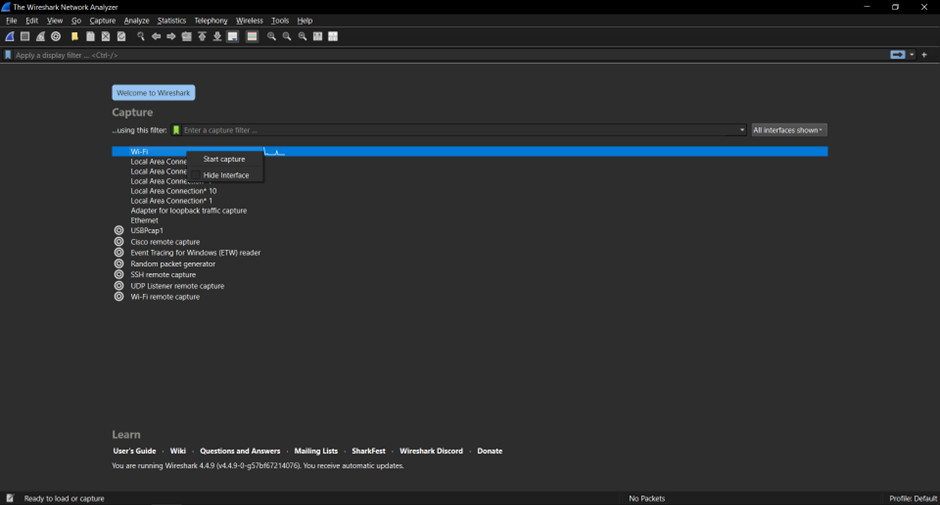The height and width of the screenshot is (505, 940).
Task: Click the restart current capture toolbar icon
Action: [x=40, y=37]
